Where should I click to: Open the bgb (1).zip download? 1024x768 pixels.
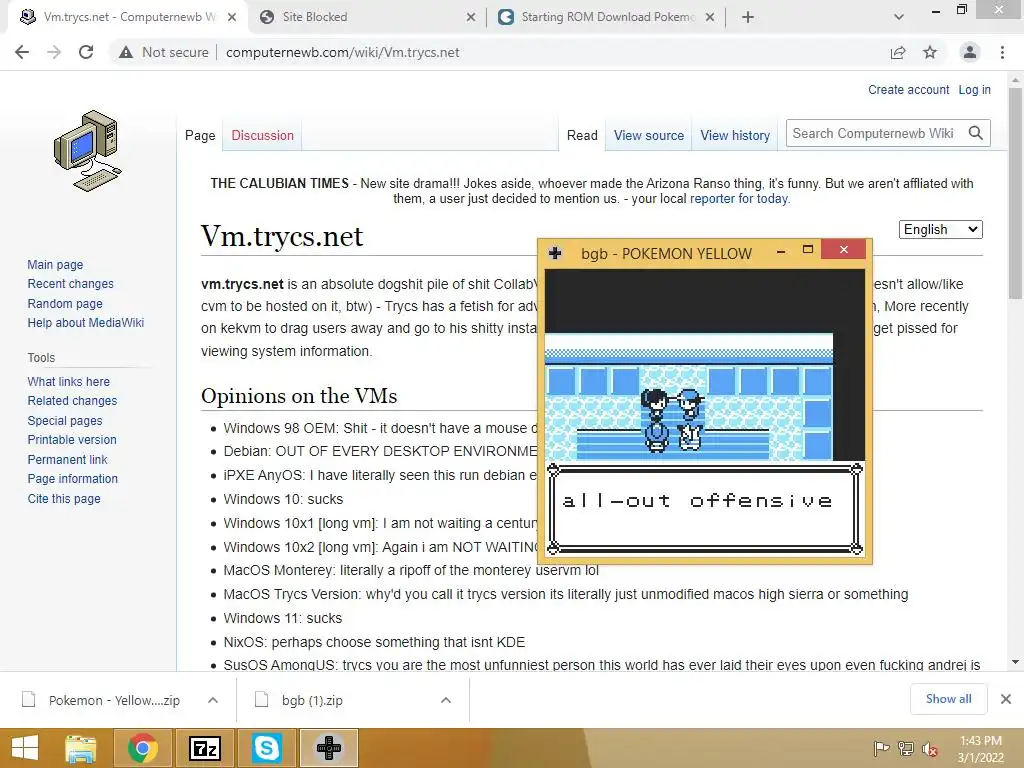coord(312,700)
